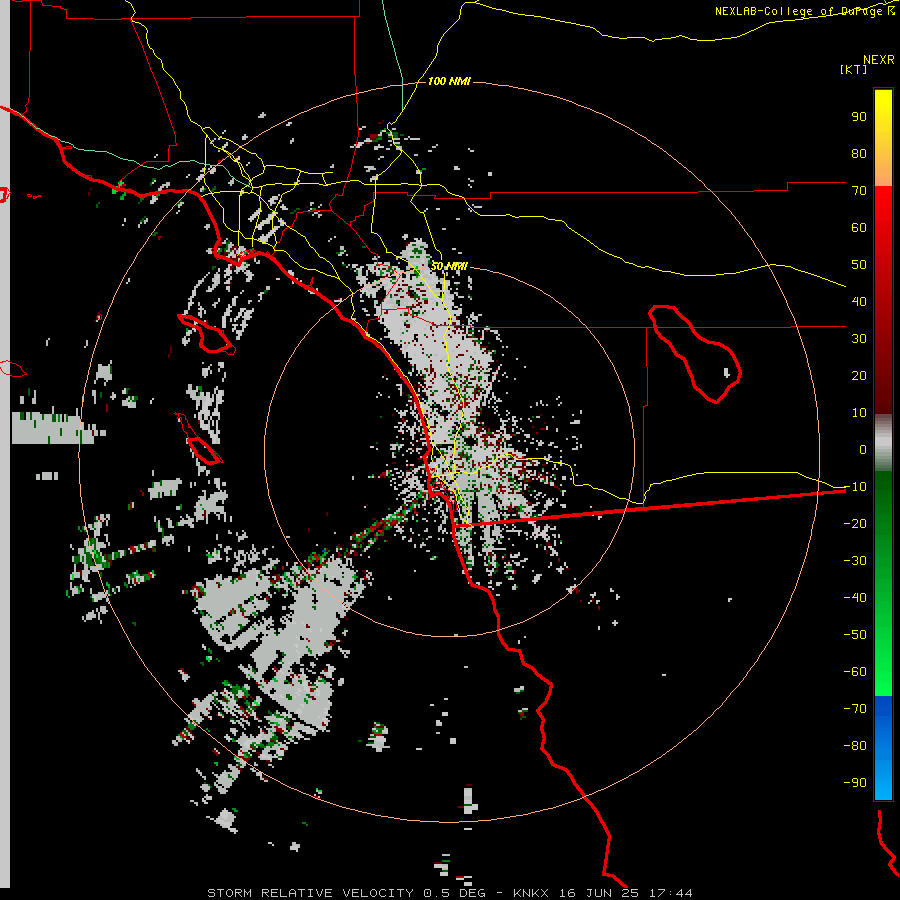The image size is (900, 900).
Task: Click the 100 NMI range ring label
Action: [x=449, y=82]
